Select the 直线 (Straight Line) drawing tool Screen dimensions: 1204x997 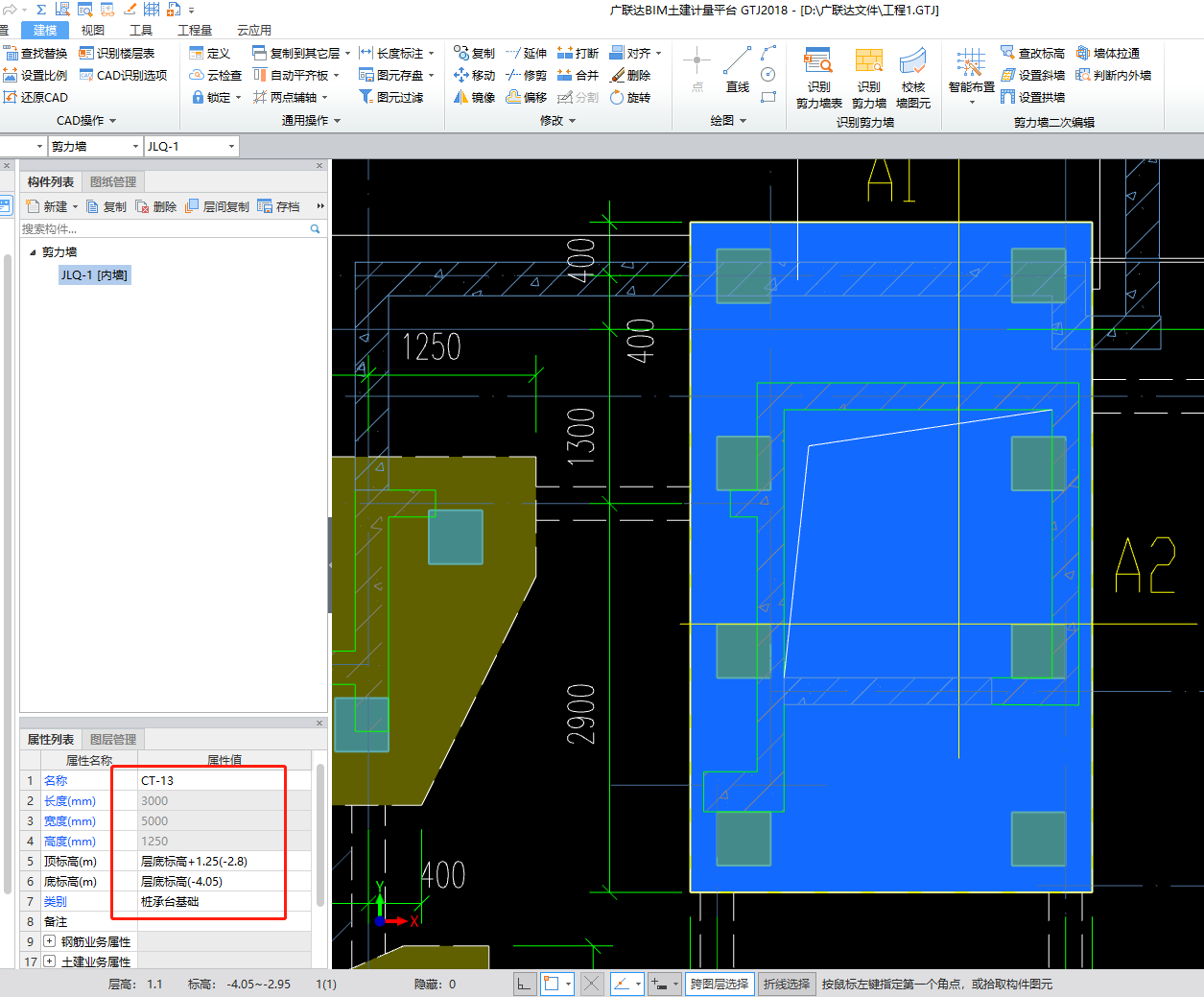point(737,70)
